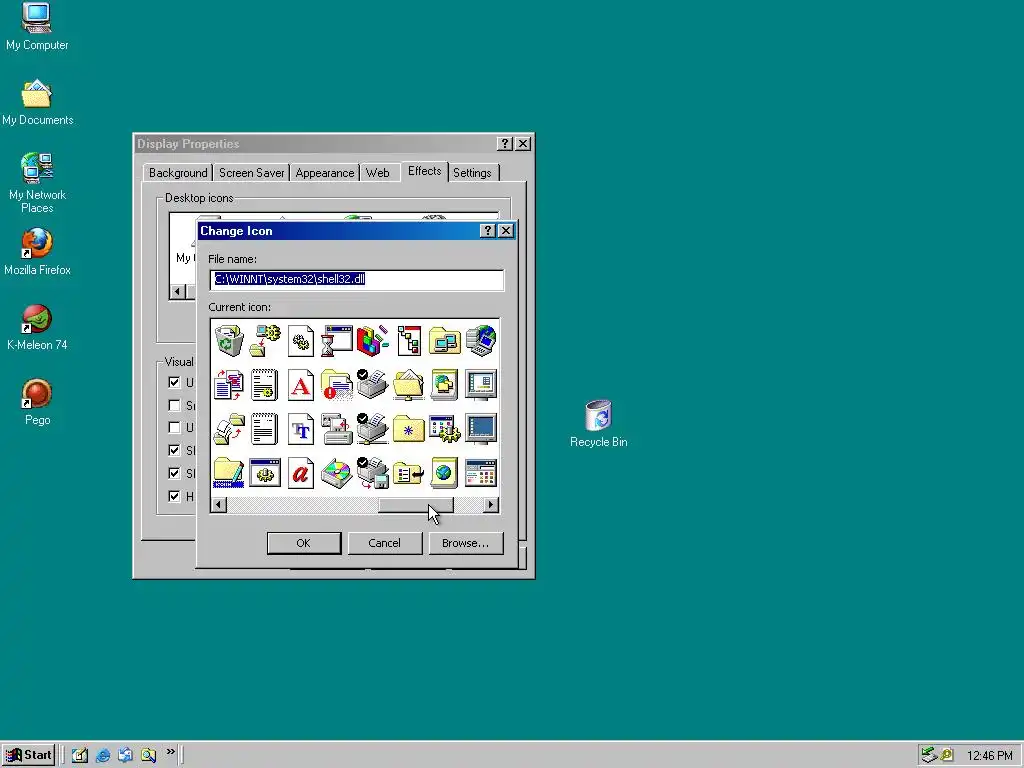
Task: Click the Browse... button
Action: (465, 543)
